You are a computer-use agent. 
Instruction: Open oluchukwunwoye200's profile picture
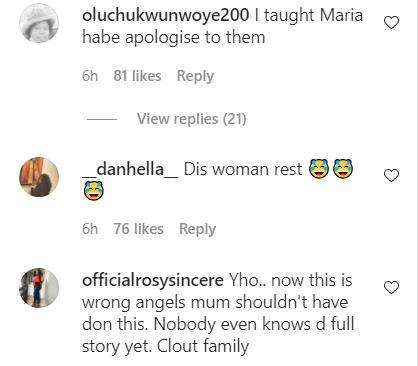coord(39,23)
